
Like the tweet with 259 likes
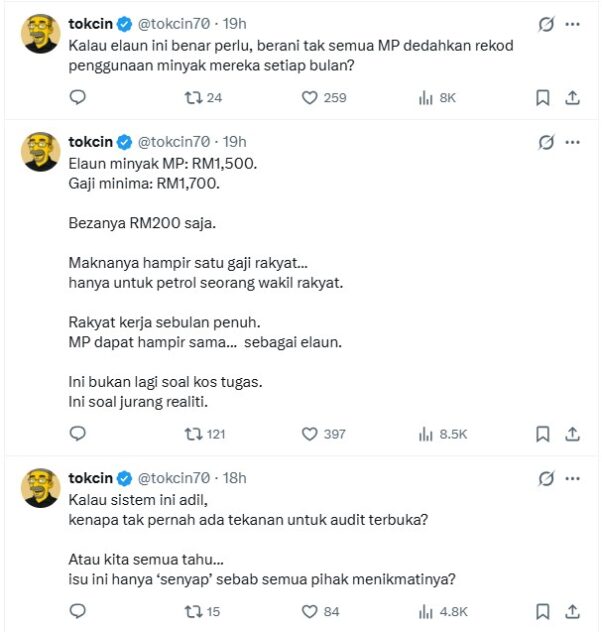tap(310, 97)
